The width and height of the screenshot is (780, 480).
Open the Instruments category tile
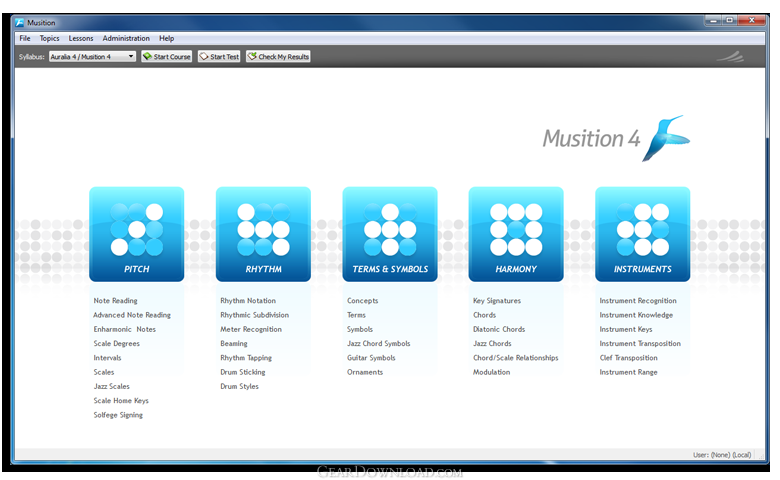pyautogui.click(x=642, y=234)
